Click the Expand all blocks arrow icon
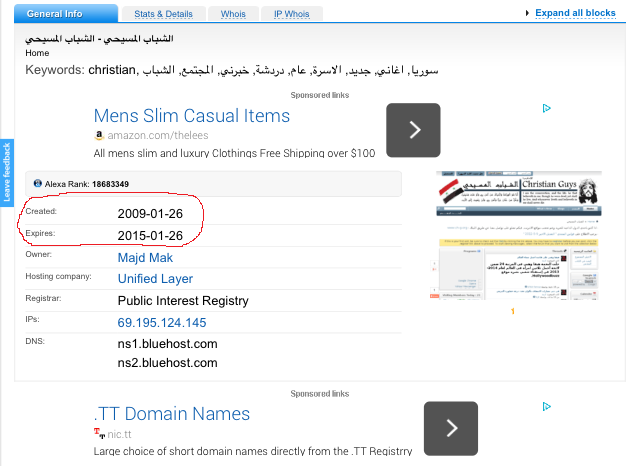This screenshot has width=630, height=466. pyautogui.click(x=527, y=13)
